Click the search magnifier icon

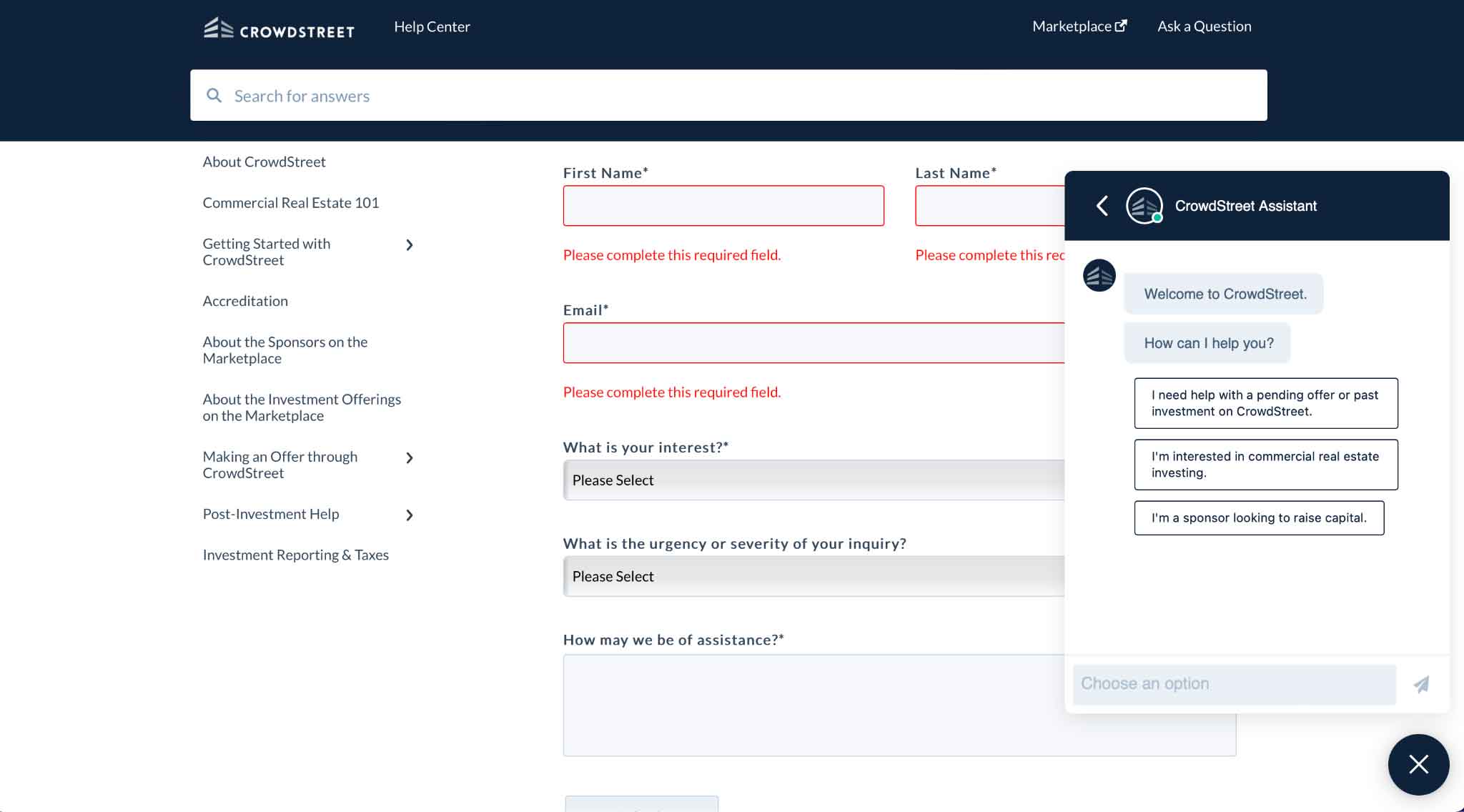point(214,95)
